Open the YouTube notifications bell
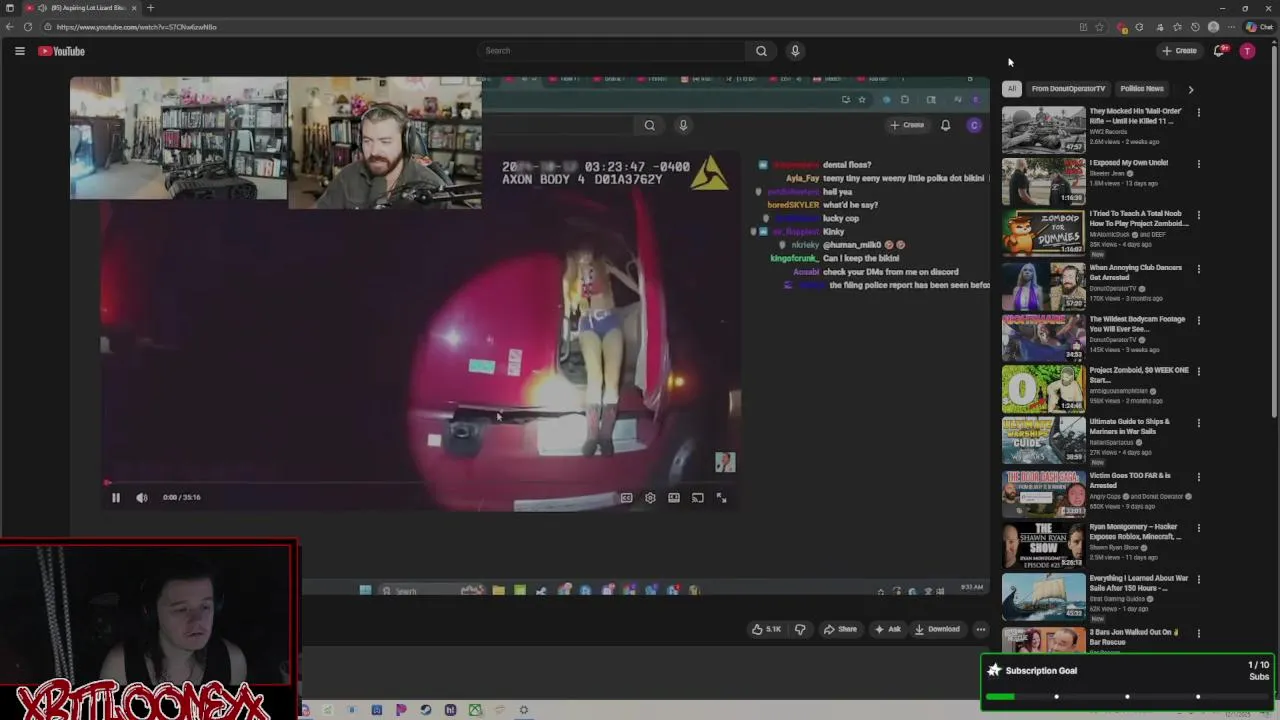Viewport: 1280px width, 720px height. click(x=1219, y=51)
